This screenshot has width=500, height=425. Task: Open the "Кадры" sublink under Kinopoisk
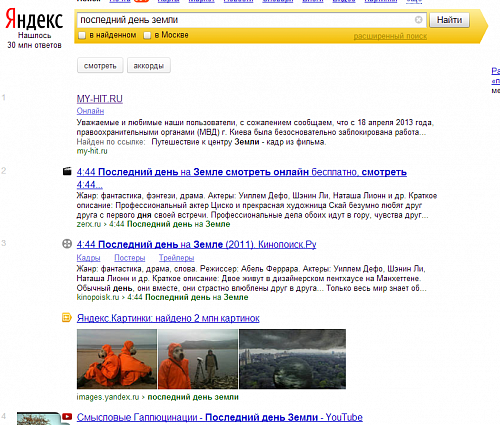coord(88,258)
